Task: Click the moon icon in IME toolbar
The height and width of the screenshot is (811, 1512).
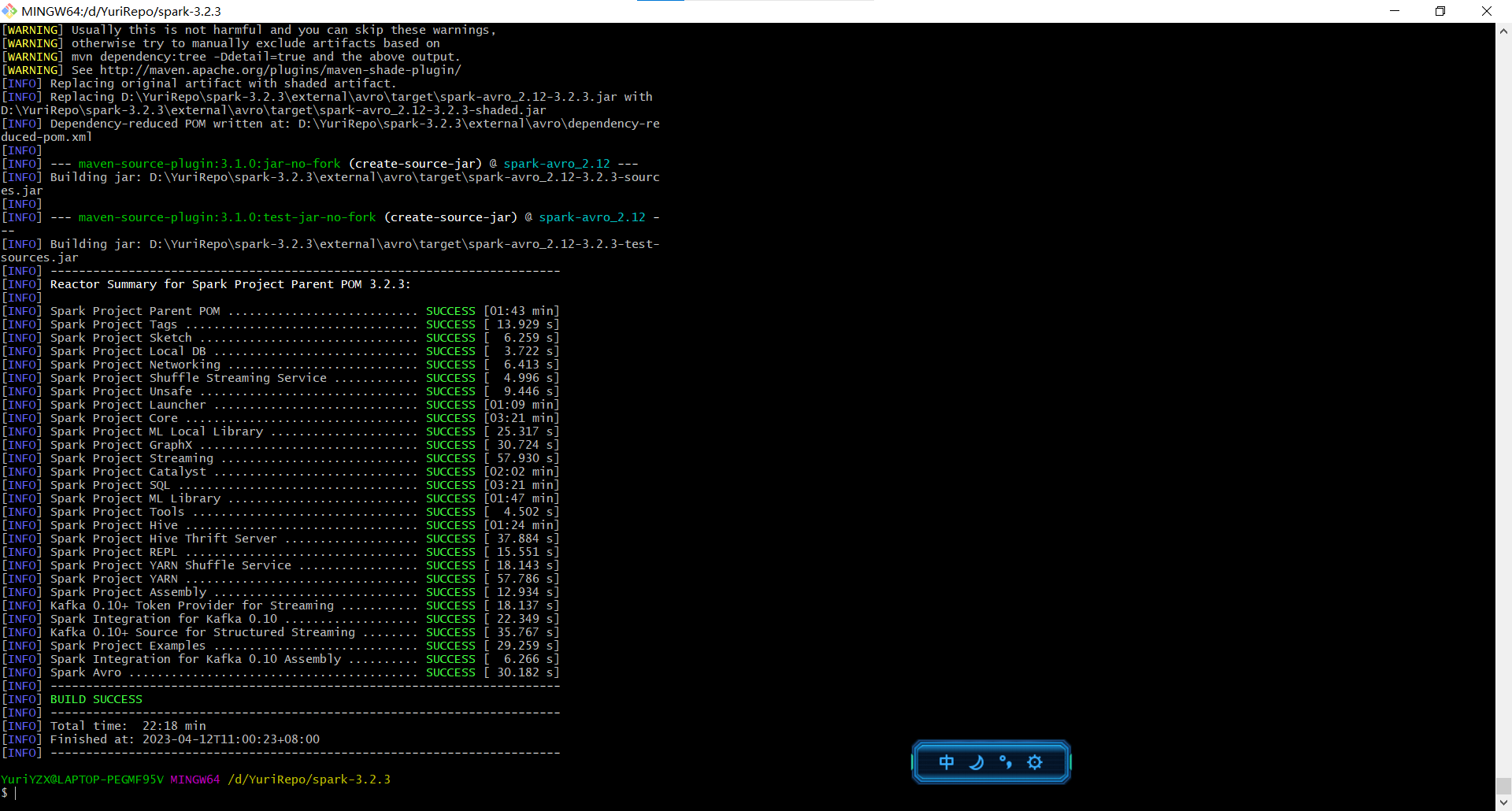Action: tap(976, 762)
